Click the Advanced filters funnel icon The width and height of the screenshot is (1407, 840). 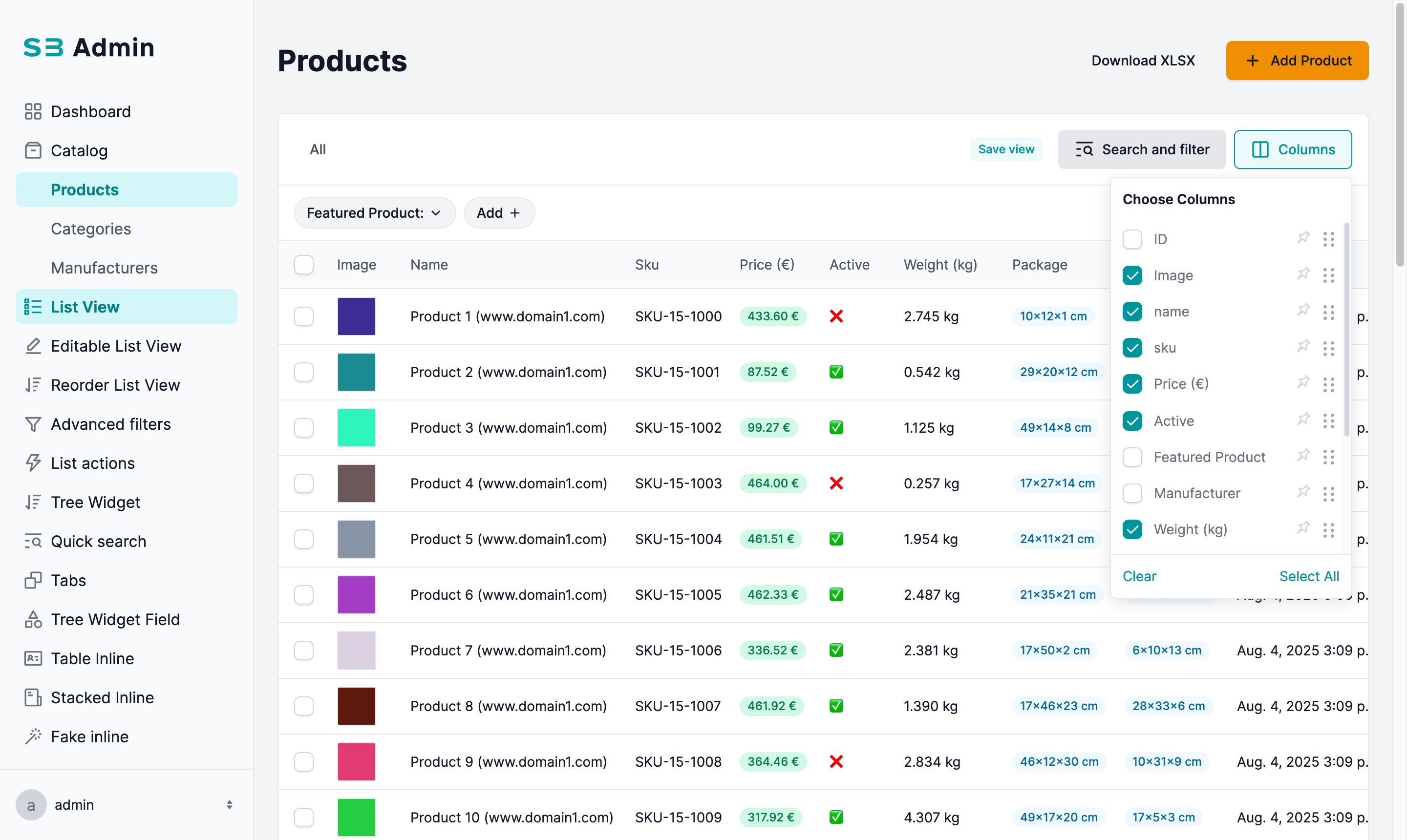(x=33, y=424)
